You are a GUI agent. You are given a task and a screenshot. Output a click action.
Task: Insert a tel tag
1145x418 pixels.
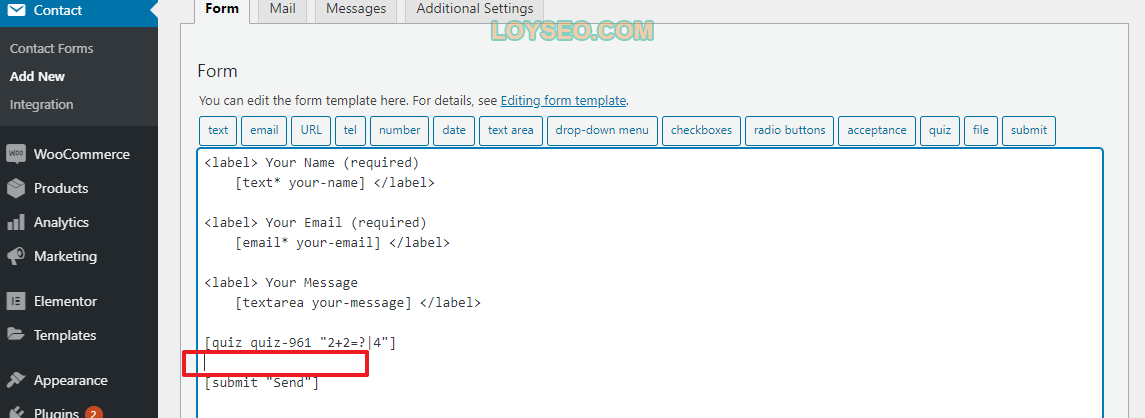point(351,130)
